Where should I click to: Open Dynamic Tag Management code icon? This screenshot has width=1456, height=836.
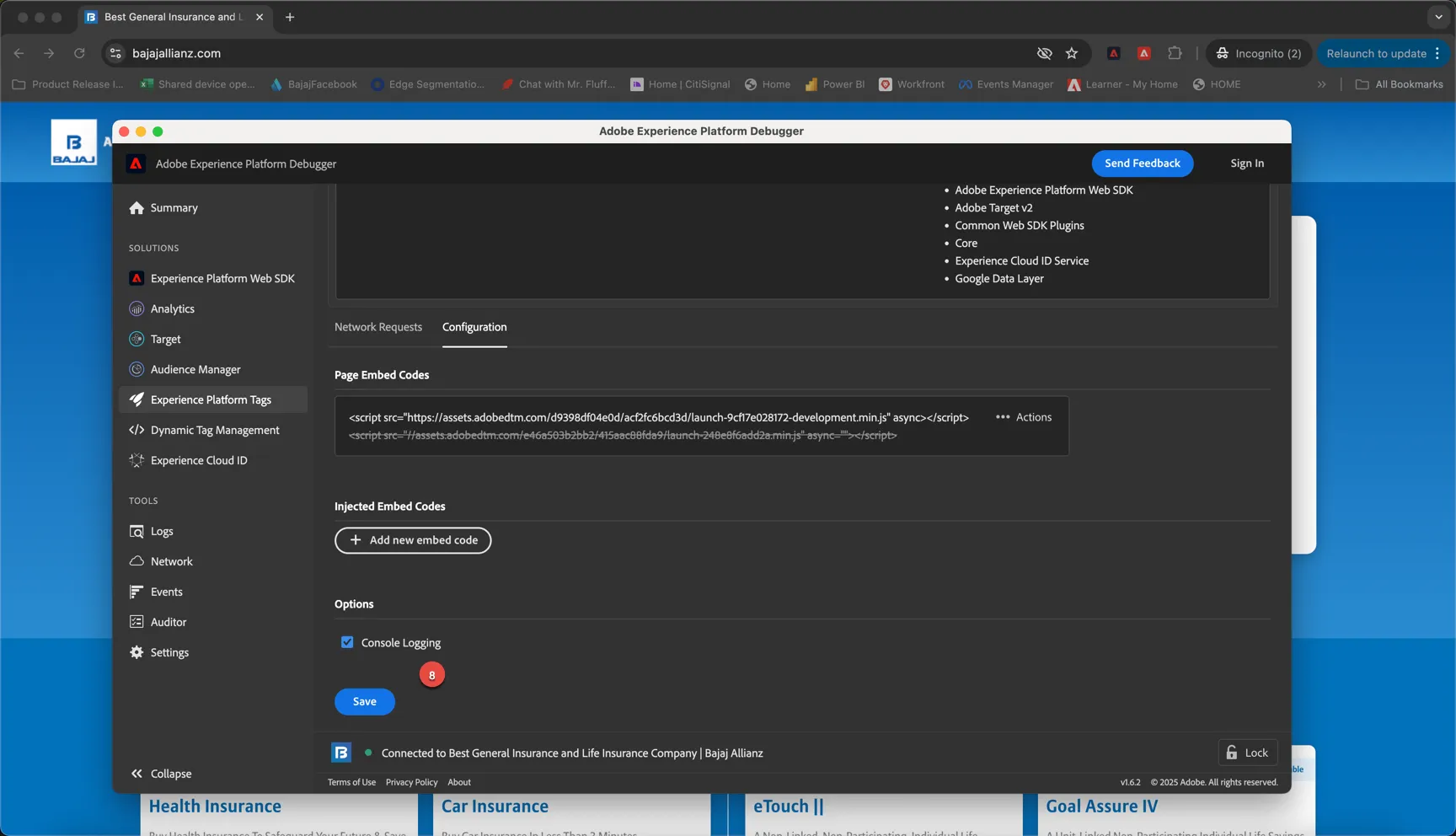136,431
